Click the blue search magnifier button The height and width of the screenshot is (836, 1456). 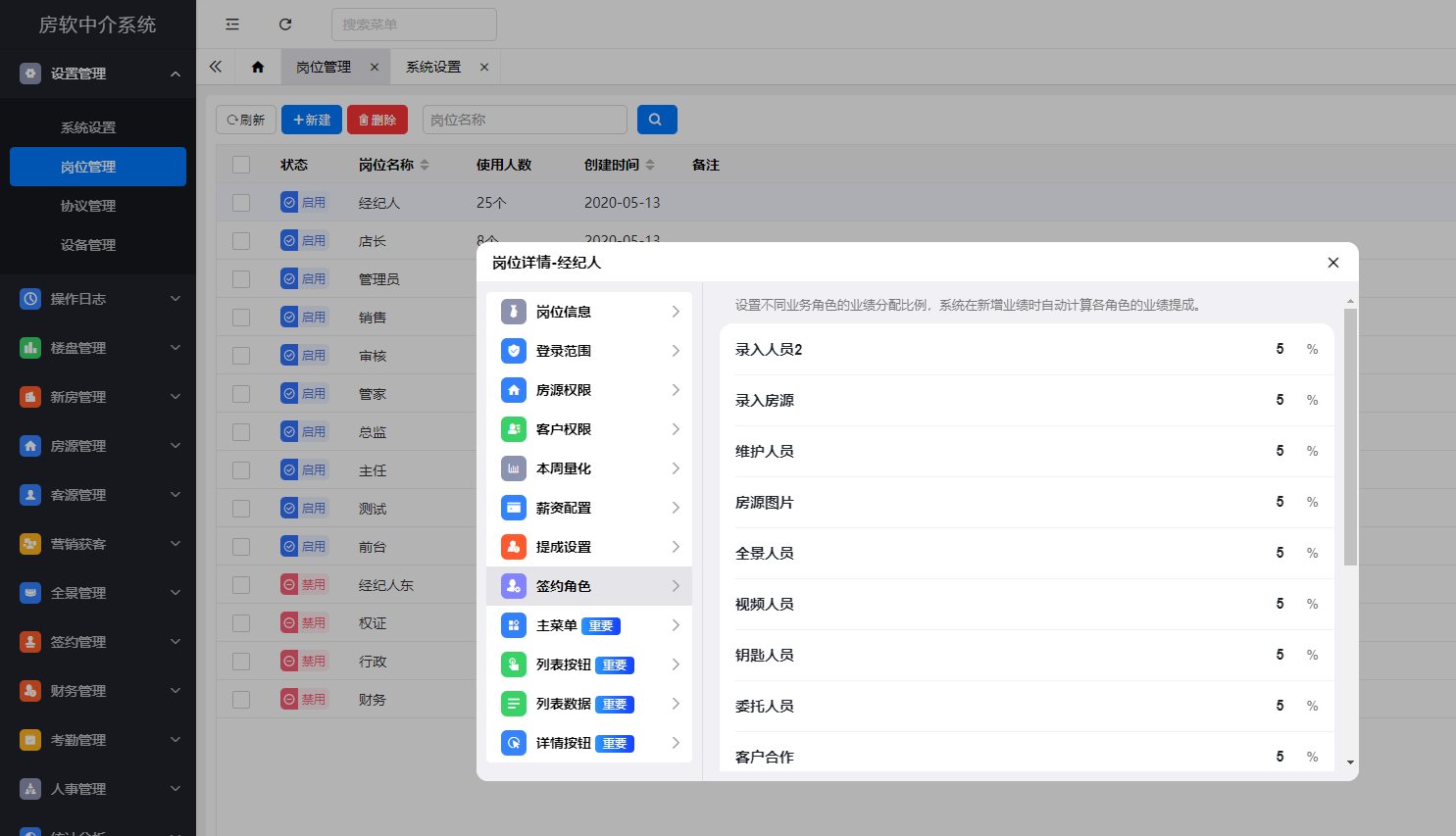pyautogui.click(x=657, y=120)
